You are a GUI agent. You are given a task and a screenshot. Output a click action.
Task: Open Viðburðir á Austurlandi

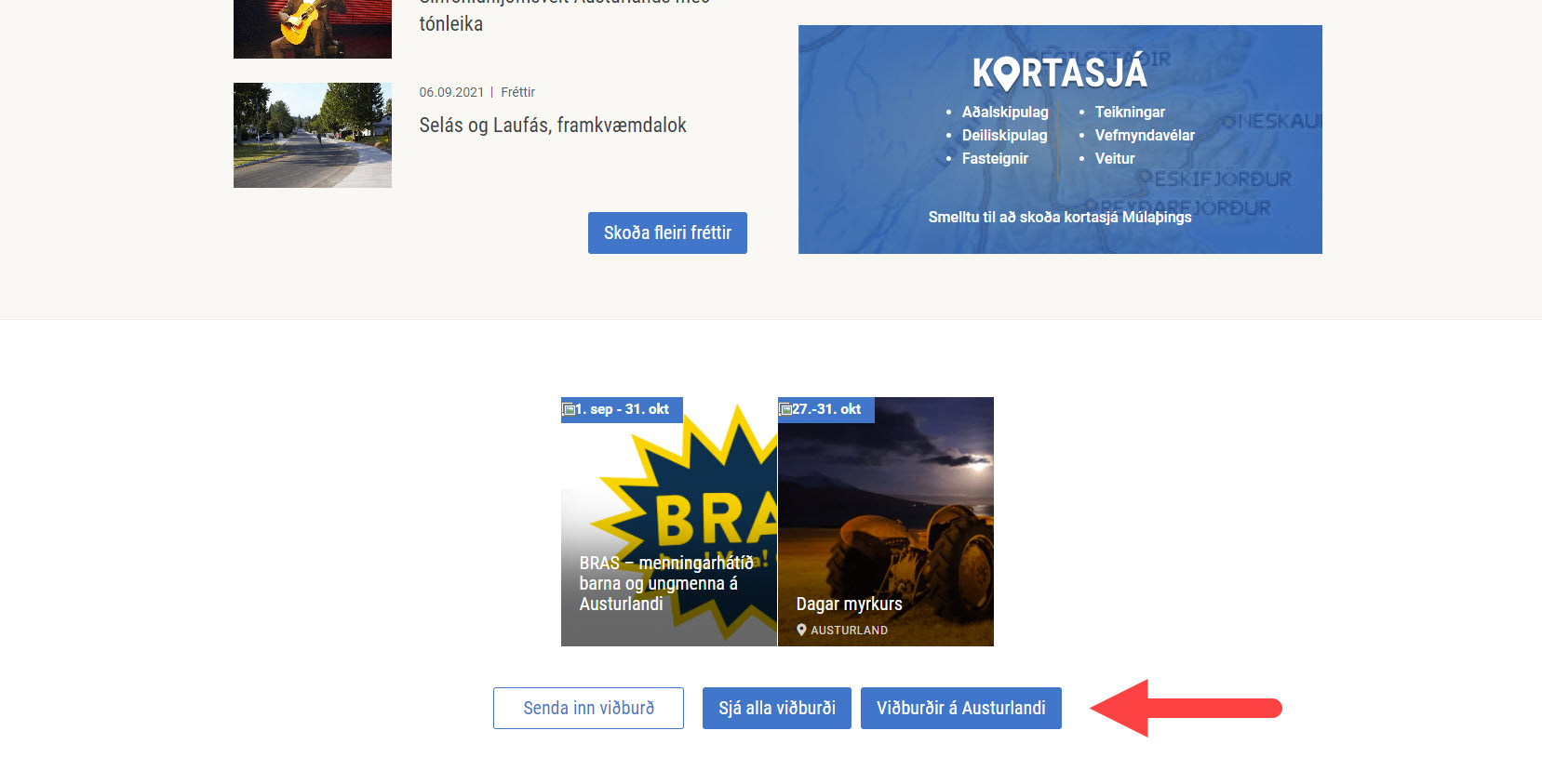[x=961, y=708]
